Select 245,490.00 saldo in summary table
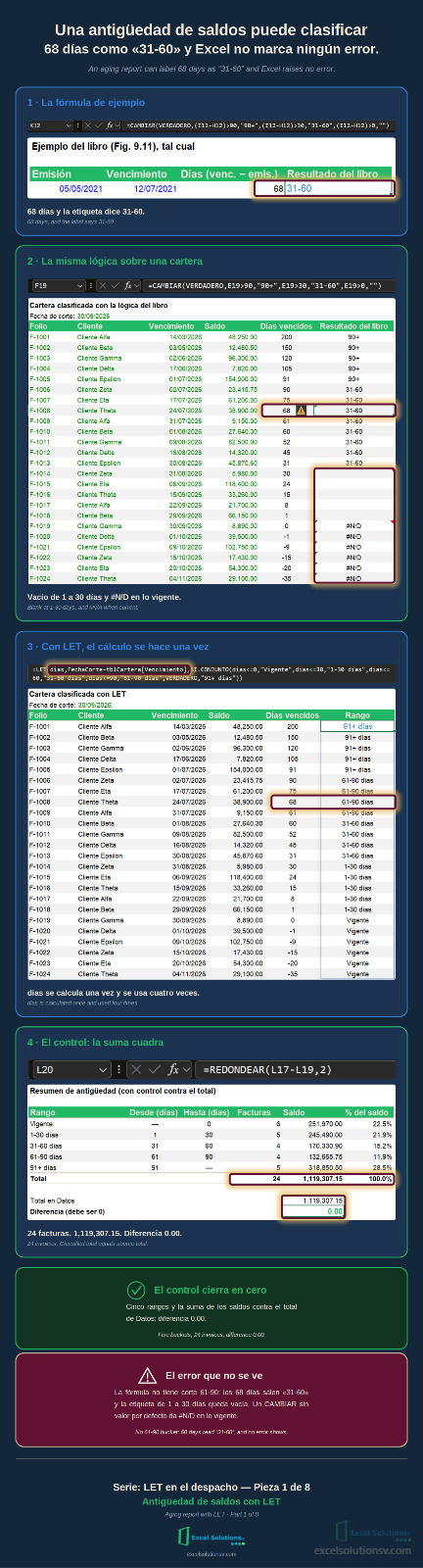423x1568 pixels. pyautogui.click(x=325, y=1135)
